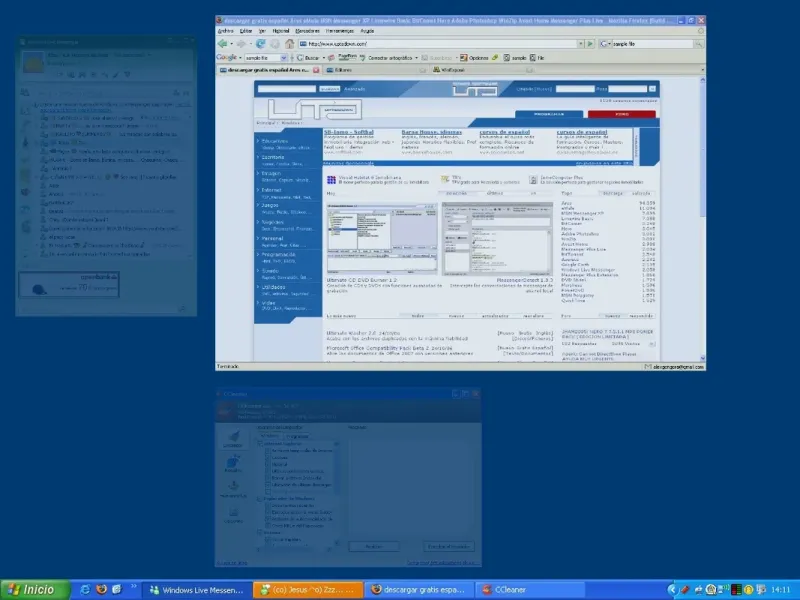
Task: Click the 'sample' word-find button
Action: [x=515, y=58]
